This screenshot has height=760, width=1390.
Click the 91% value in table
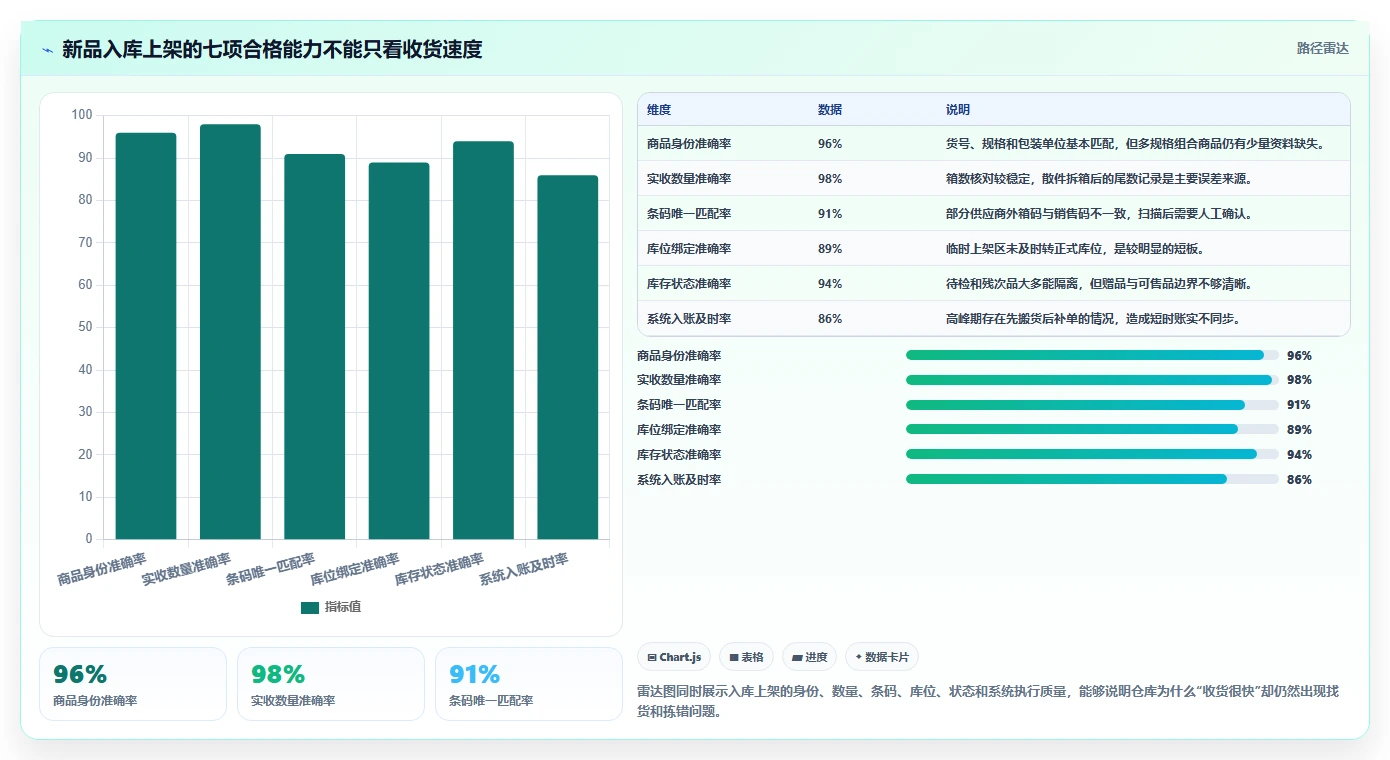coord(830,213)
